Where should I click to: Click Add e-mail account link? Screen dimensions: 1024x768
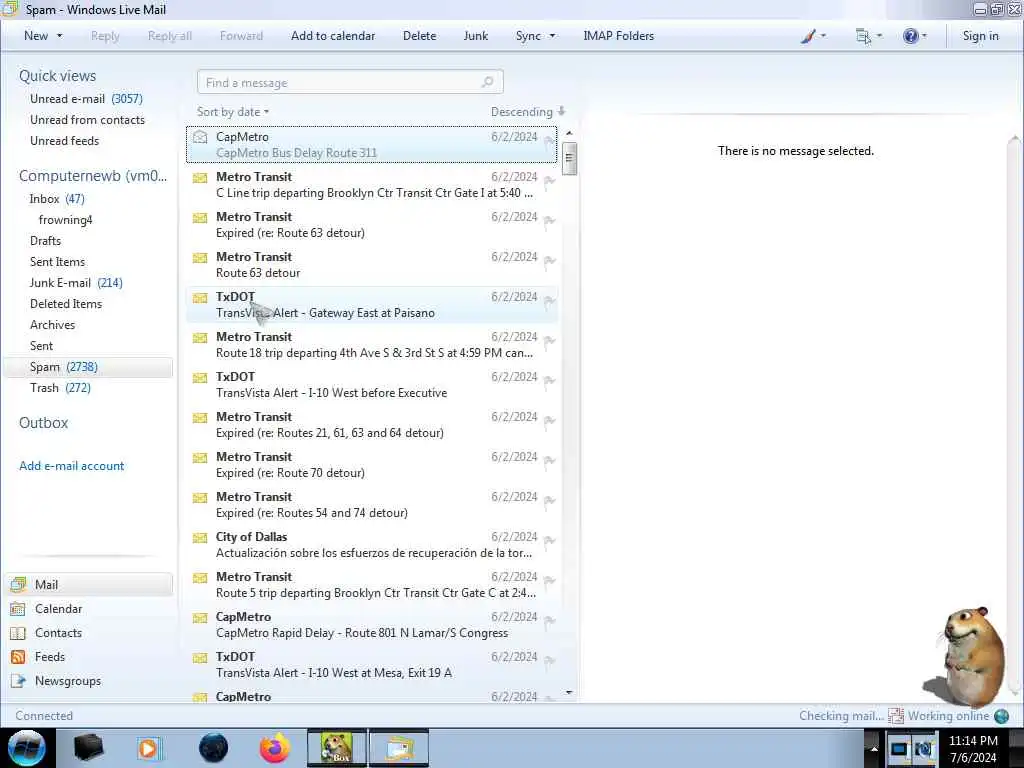coord(72,466)
